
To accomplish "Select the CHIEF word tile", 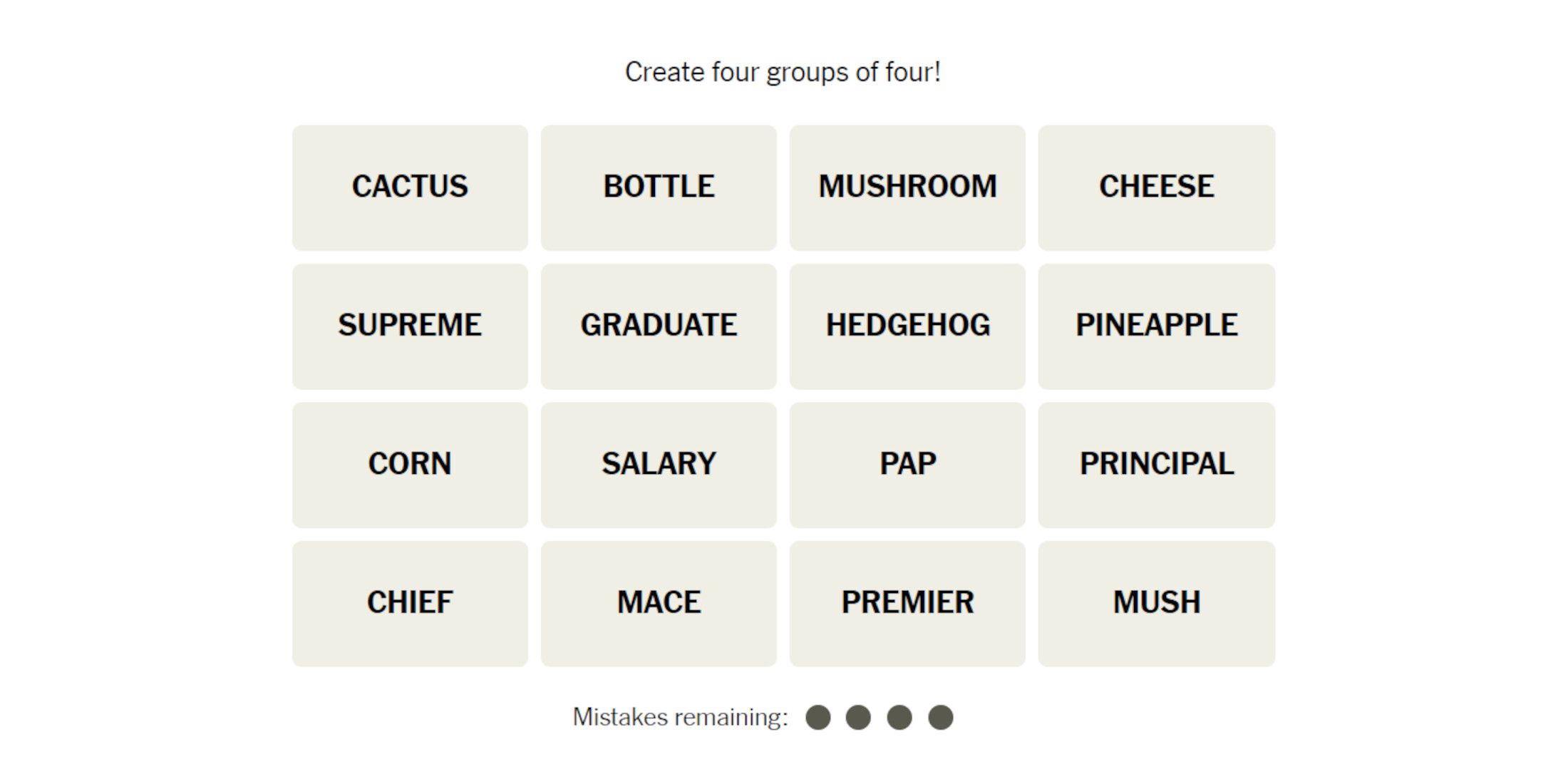I will [410, 603].
